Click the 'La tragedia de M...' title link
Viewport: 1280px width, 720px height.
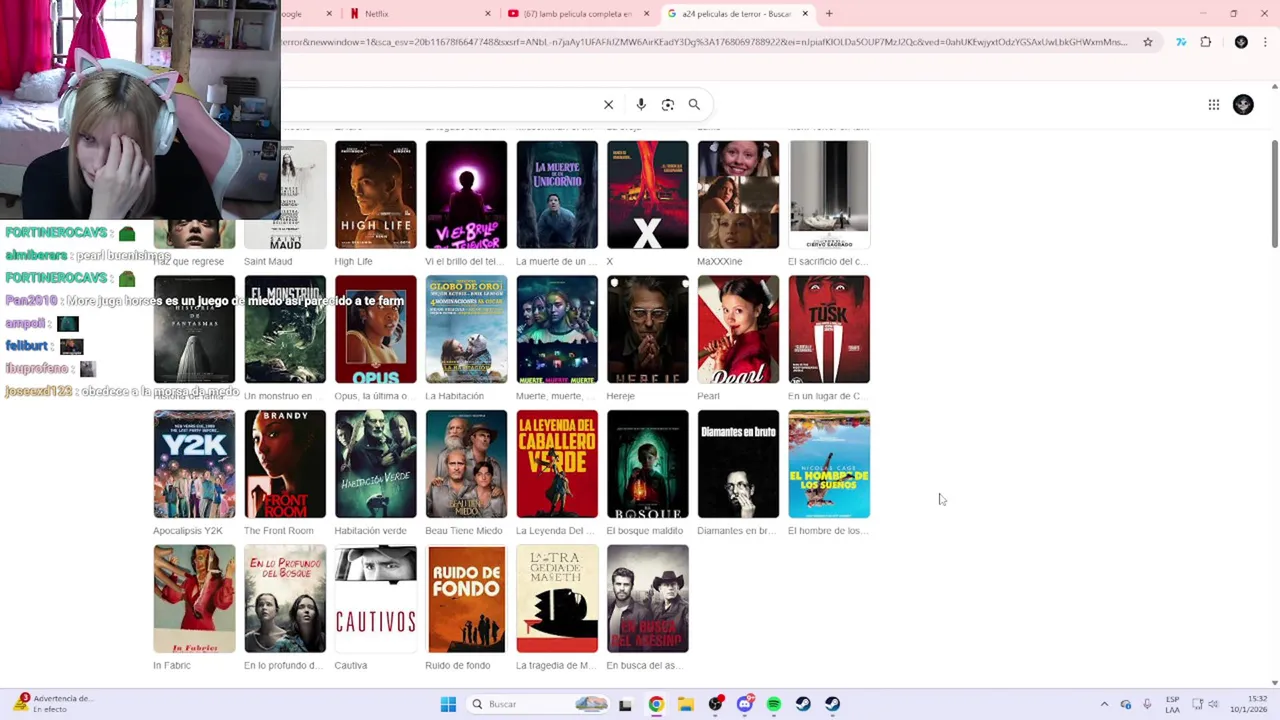pos(556,665)
